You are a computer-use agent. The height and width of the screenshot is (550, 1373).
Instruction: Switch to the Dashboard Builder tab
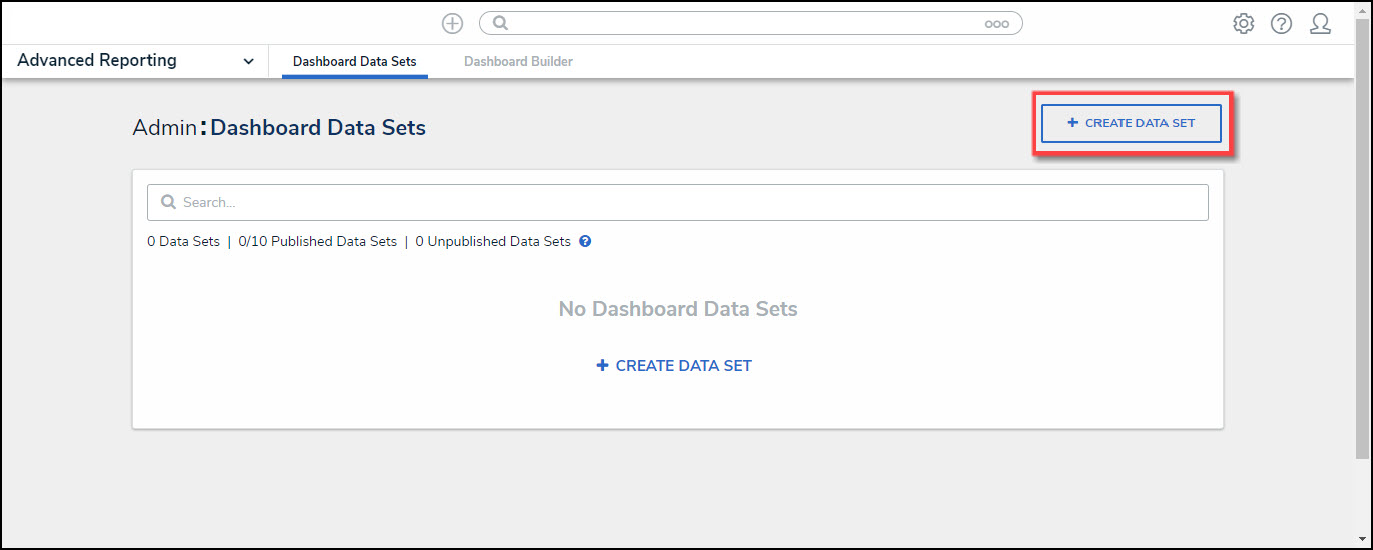pos(518,62)
